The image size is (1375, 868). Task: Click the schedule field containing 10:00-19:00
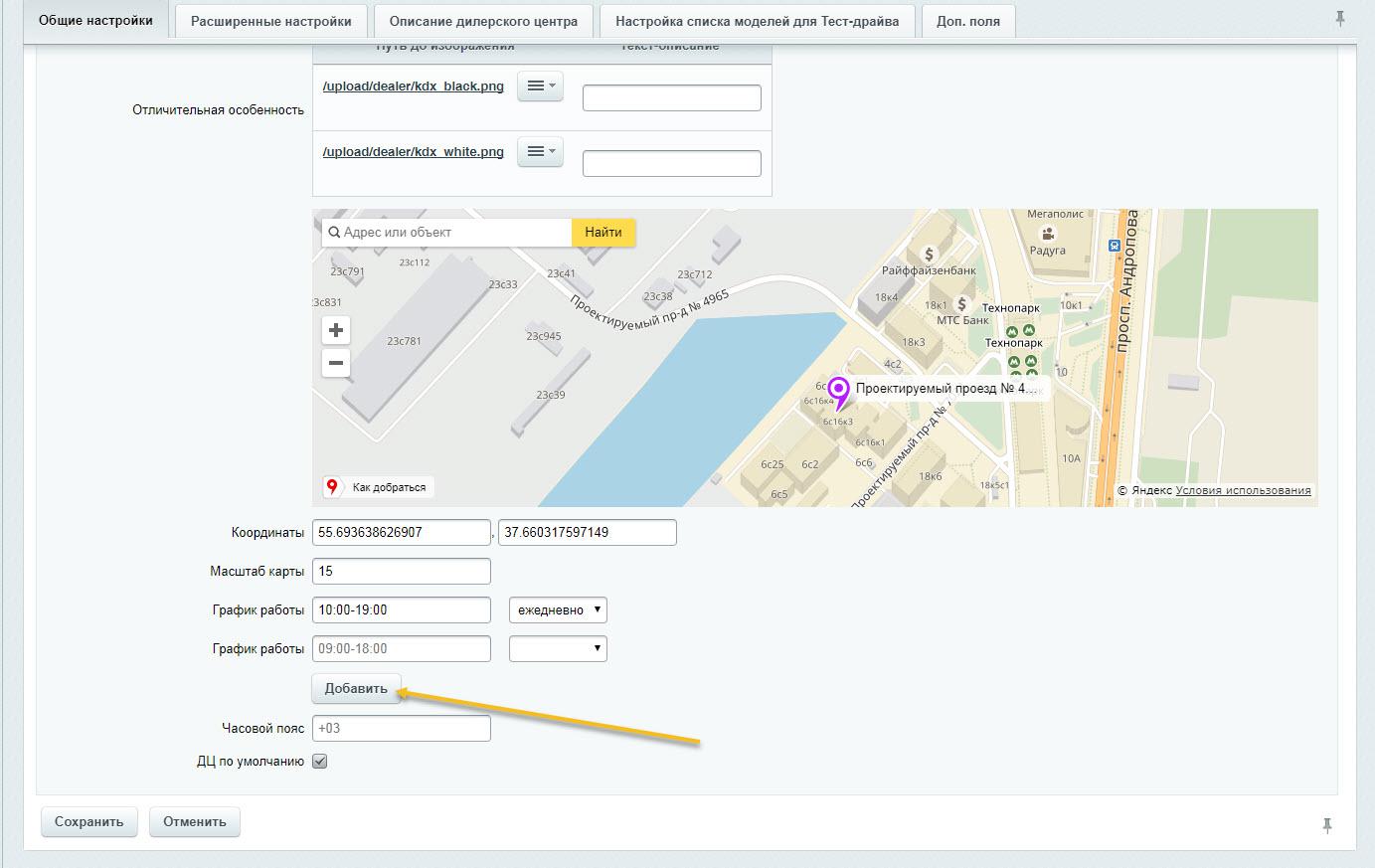coord(402,610)
